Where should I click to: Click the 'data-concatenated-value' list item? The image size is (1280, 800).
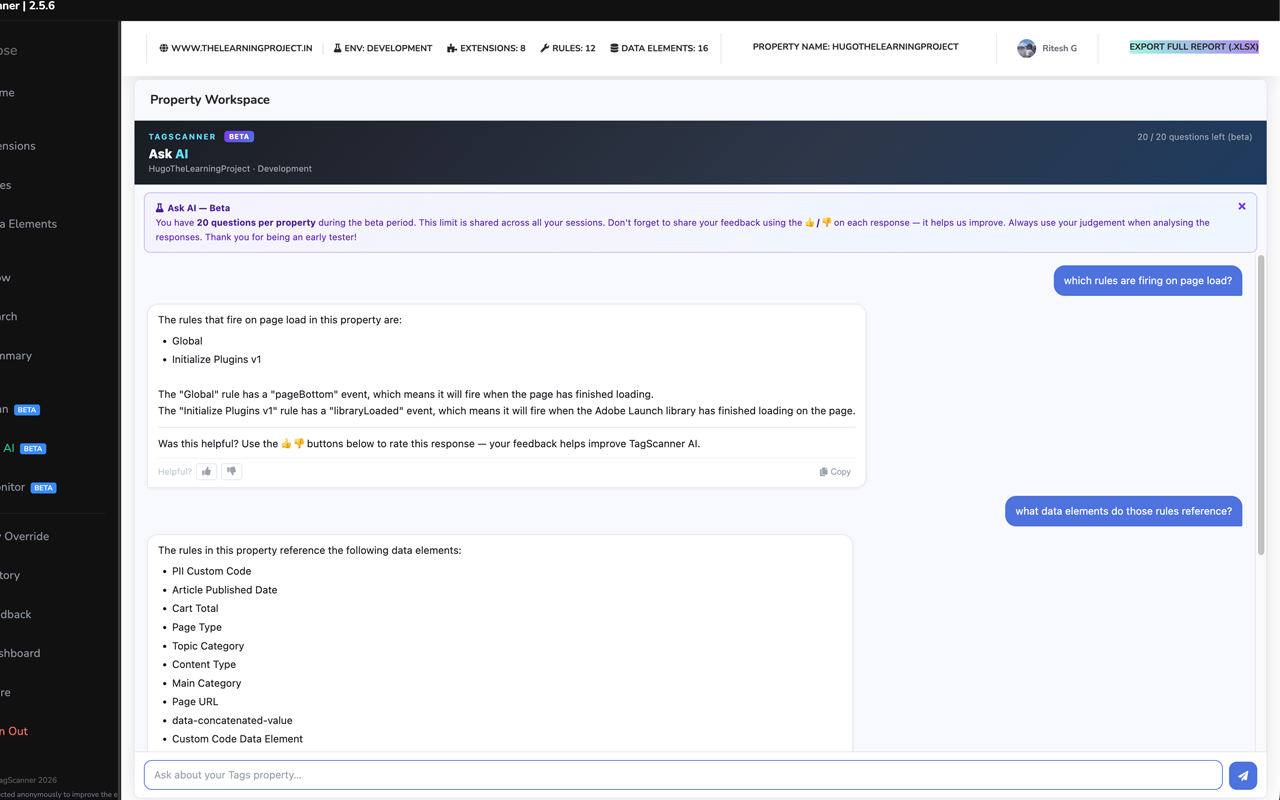[x=232, y=720]
